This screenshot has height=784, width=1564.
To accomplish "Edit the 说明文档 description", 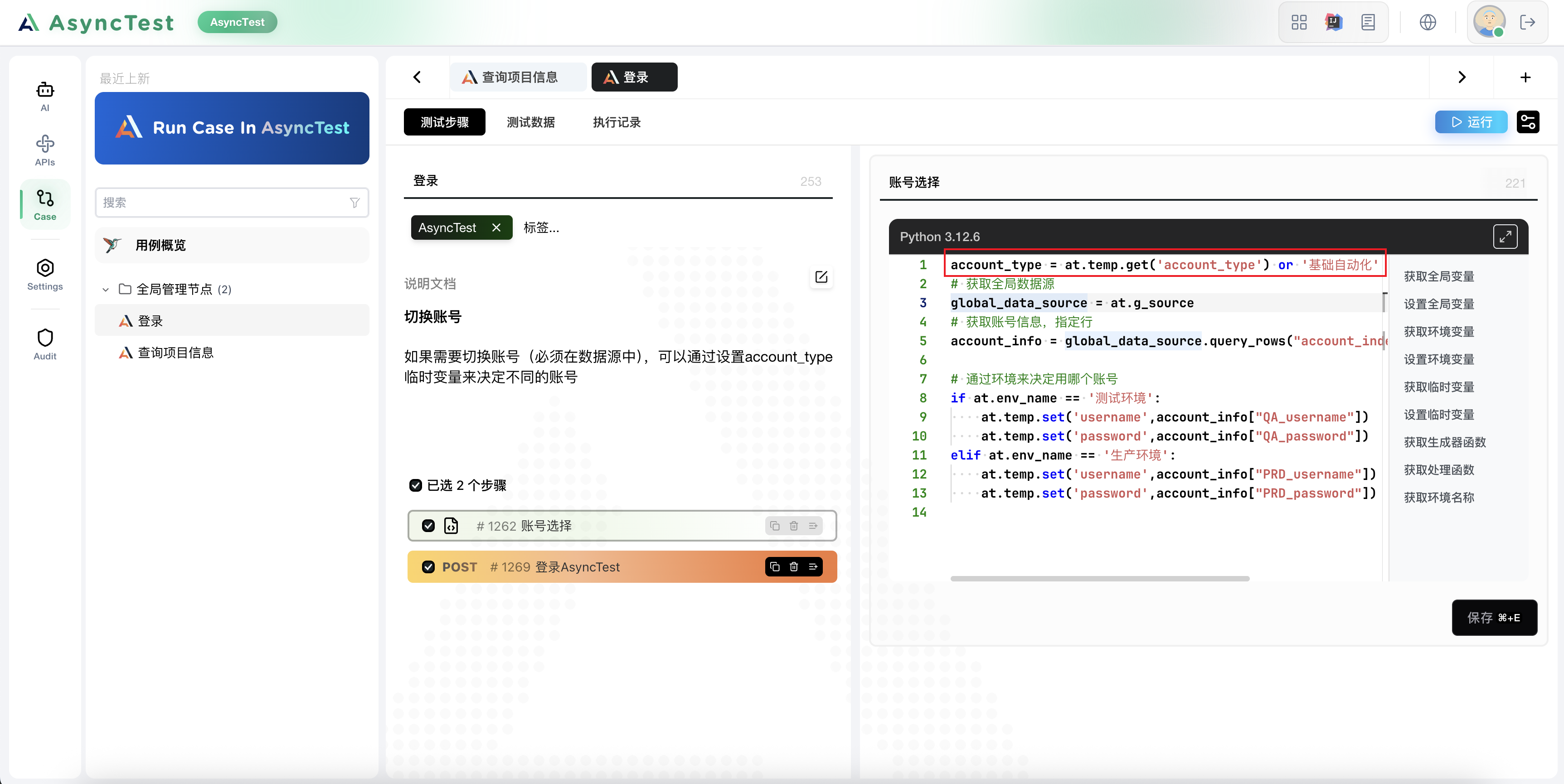I will click(x=821, y=277).
